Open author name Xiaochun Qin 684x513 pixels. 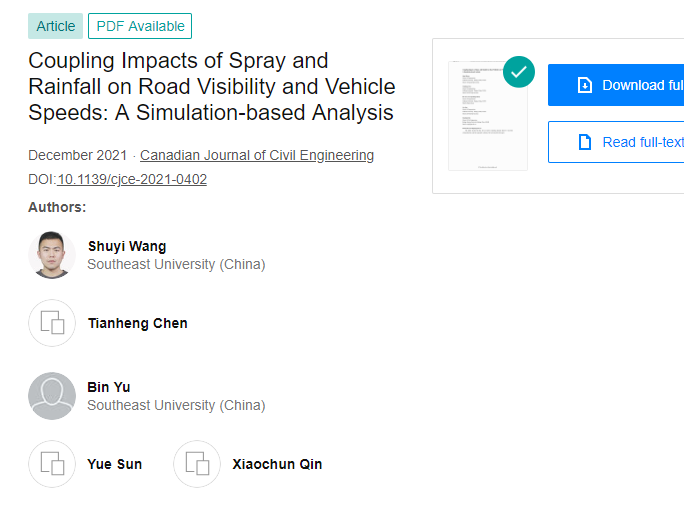277,464
